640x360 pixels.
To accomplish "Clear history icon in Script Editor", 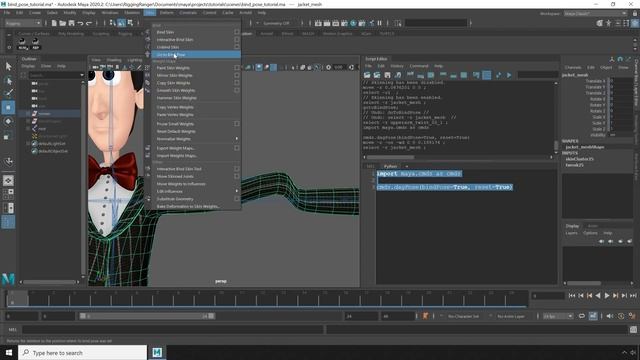I will tap(410, 75).
